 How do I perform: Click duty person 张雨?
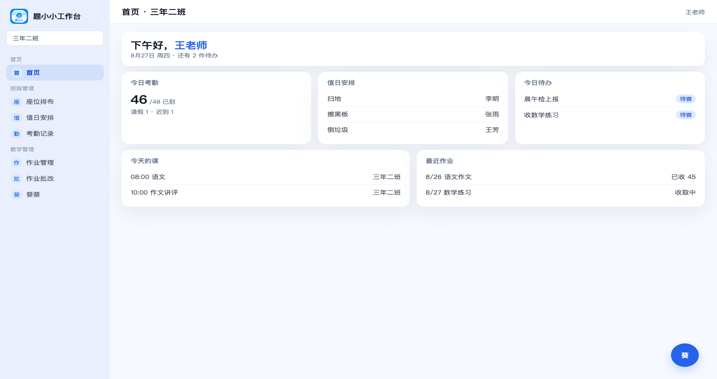point(492,114)
